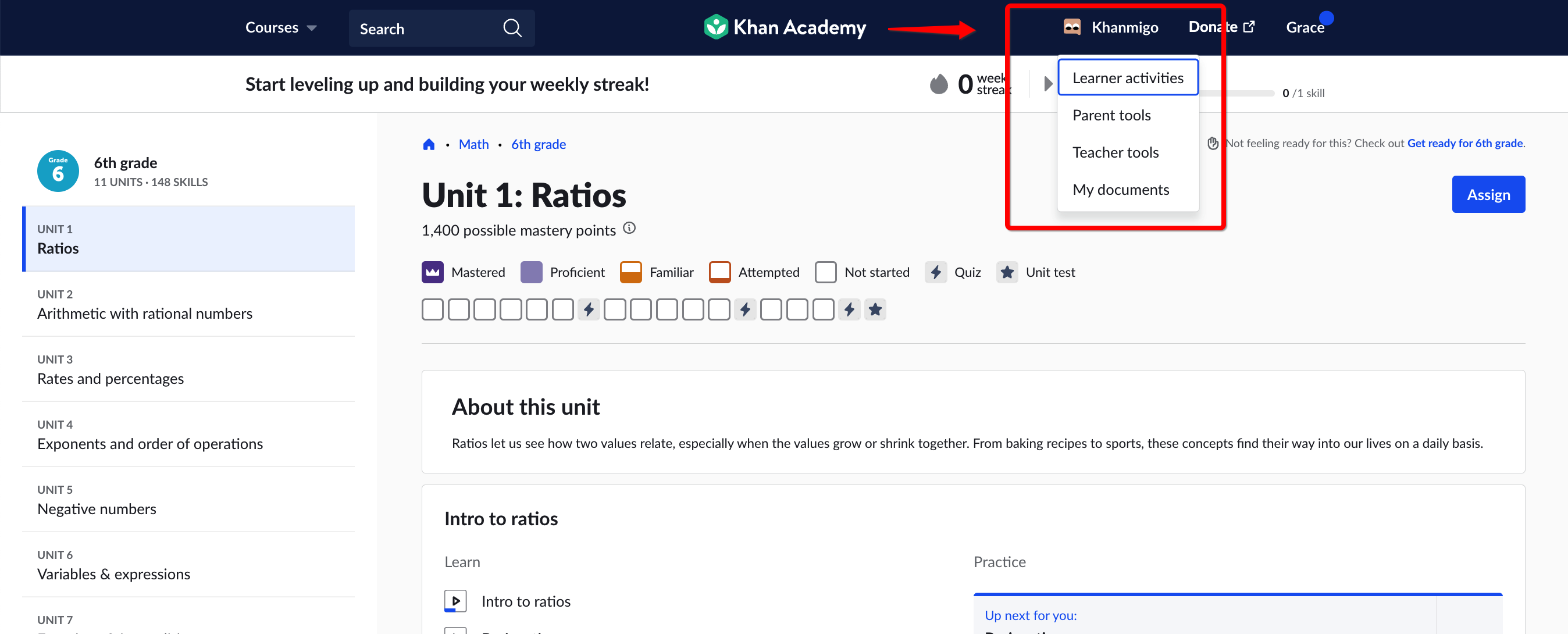The width and height of the screenshot is (1568, 634).
Task: Open the Courses dropdown
Action: click(280, 27)
